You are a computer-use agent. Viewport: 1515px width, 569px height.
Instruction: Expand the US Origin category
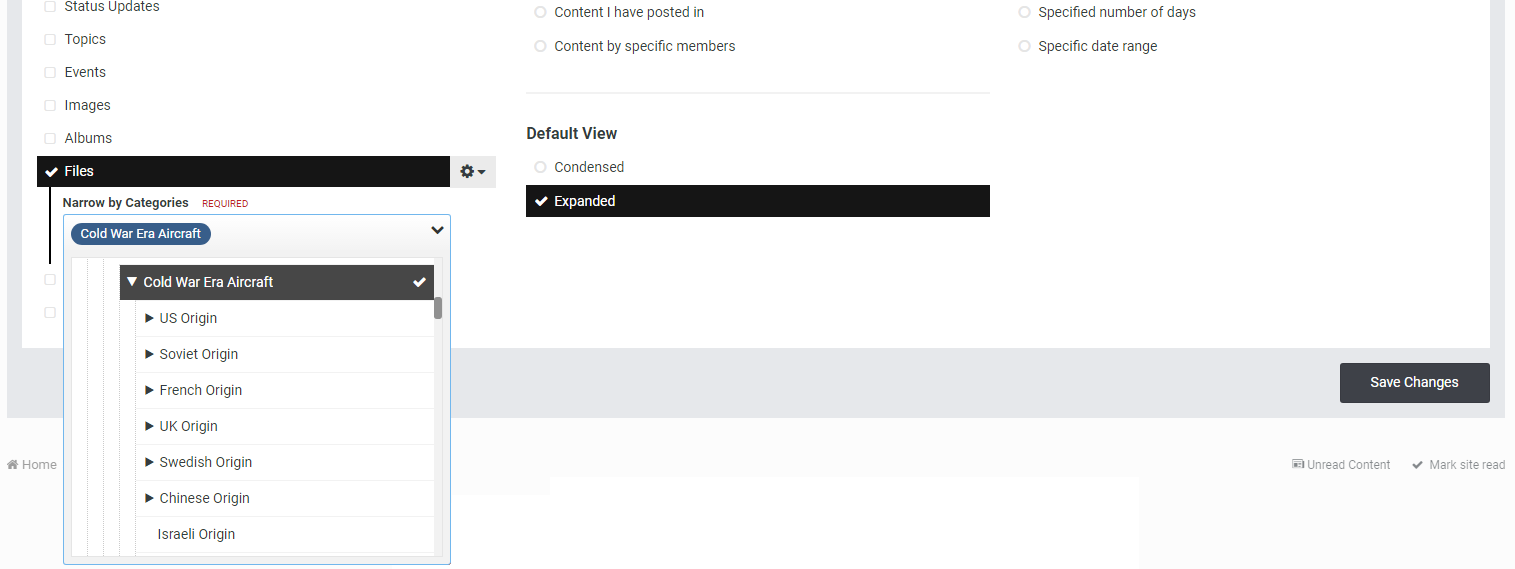149,318
